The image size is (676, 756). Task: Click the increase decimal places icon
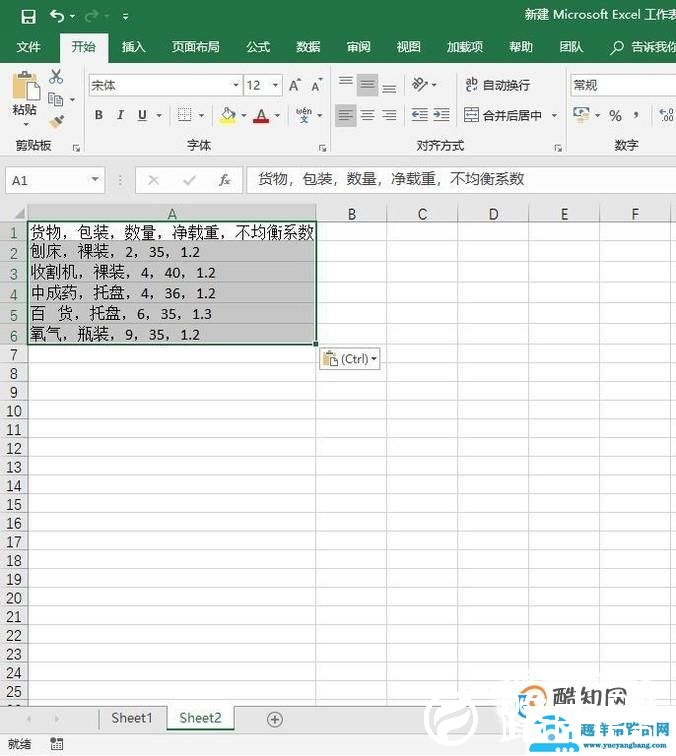coord(667,115)
